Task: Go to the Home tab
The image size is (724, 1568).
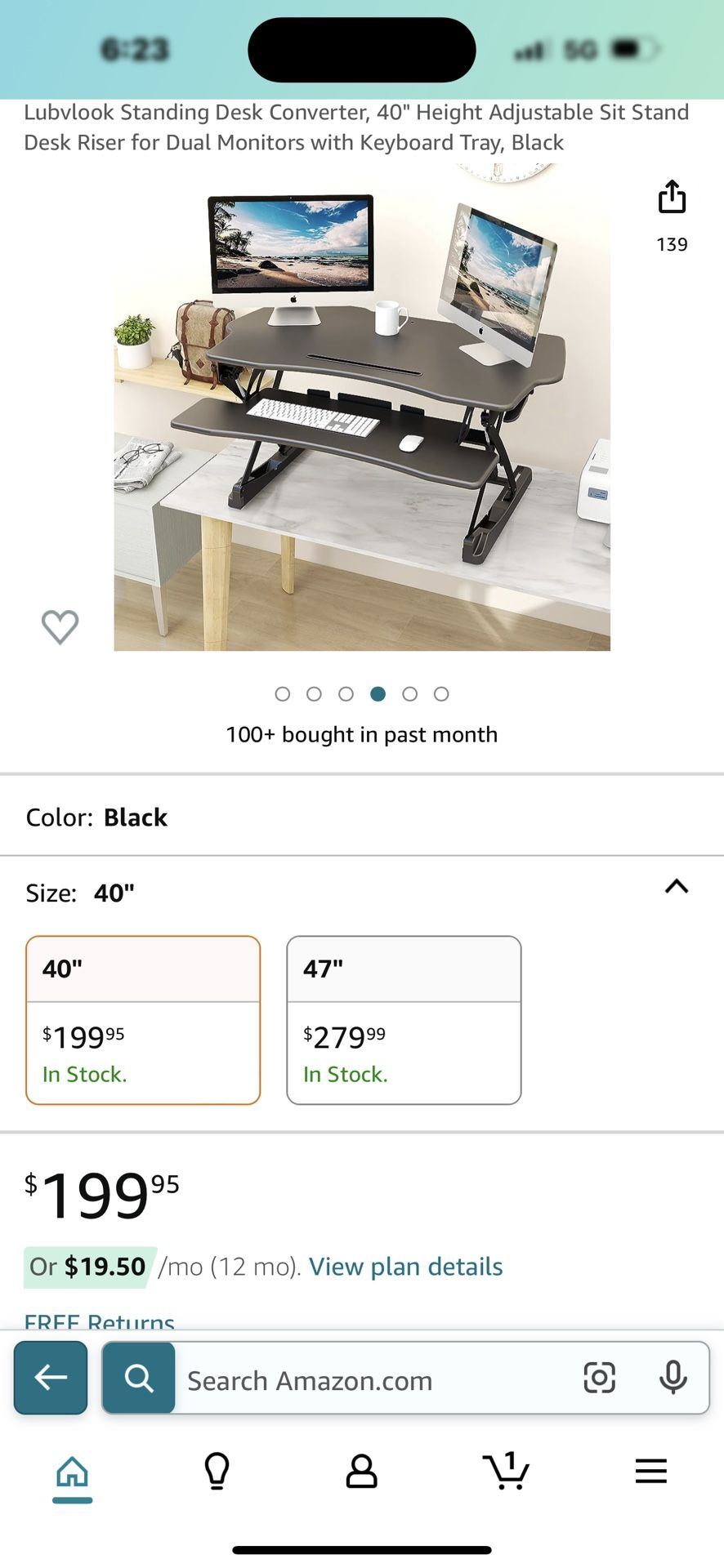Action: click(x=72, y=1472)
